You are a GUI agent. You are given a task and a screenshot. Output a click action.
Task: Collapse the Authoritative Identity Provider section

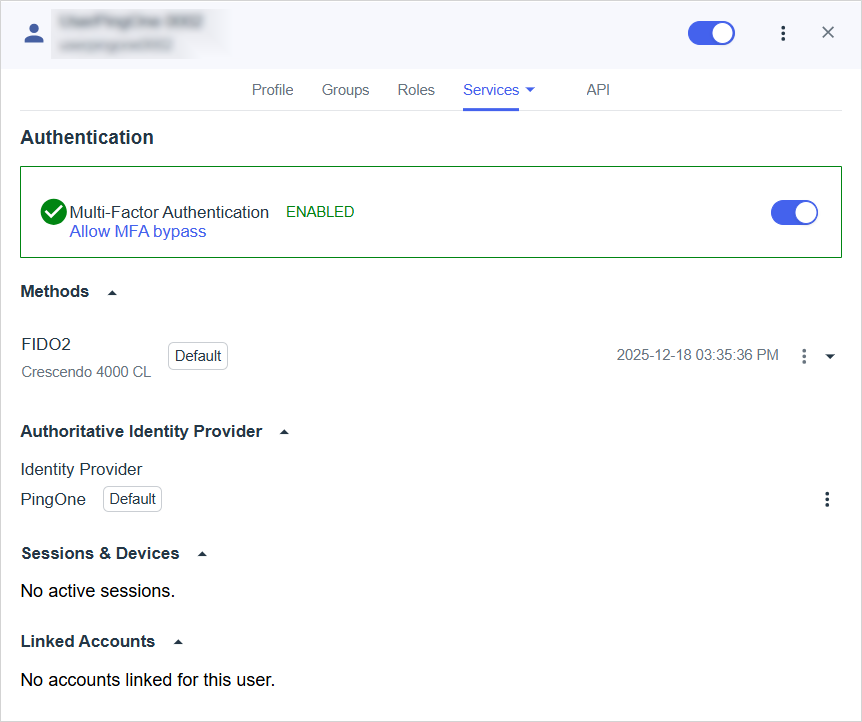tap(284, 433)
